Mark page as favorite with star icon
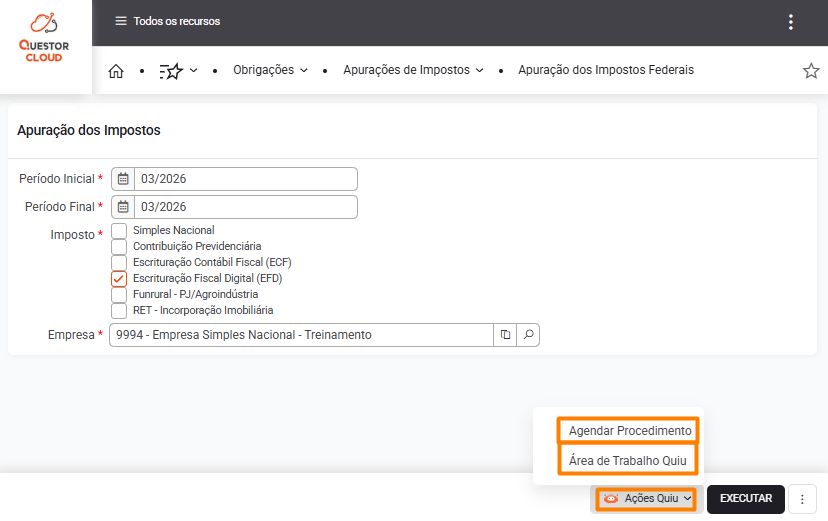Screen dimensions: 828x521 click(x=811, y=71)
